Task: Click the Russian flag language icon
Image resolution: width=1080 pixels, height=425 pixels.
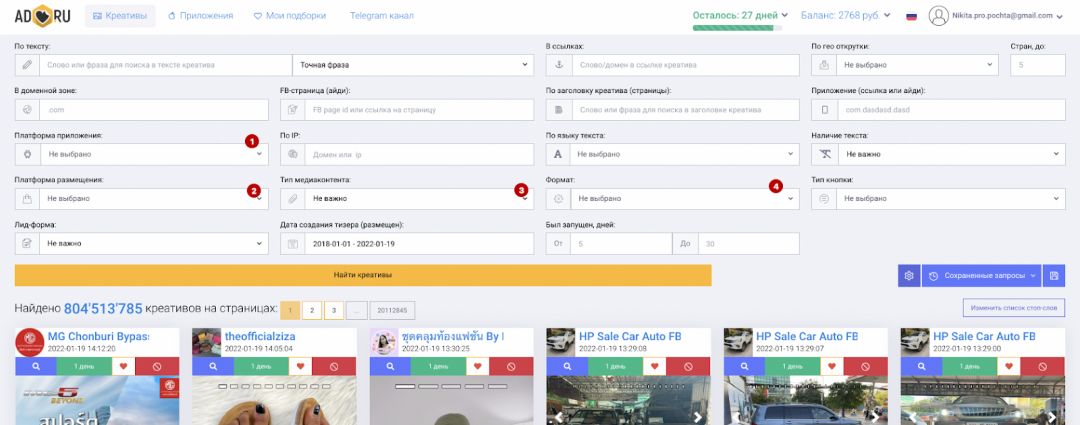Action: 911,16
